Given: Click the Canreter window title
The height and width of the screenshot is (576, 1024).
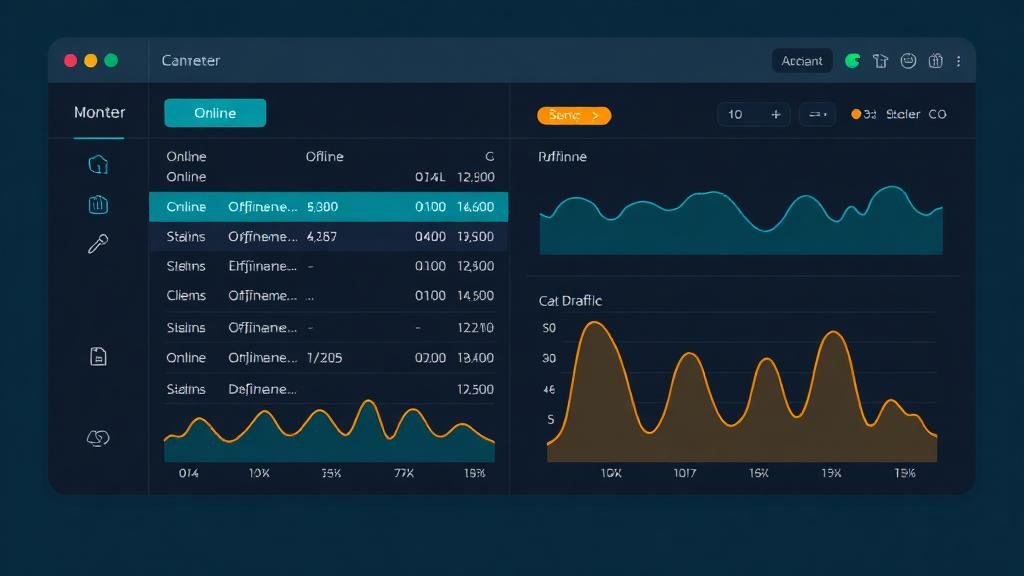Looking at the screenshot, I should tap(191, 61).
